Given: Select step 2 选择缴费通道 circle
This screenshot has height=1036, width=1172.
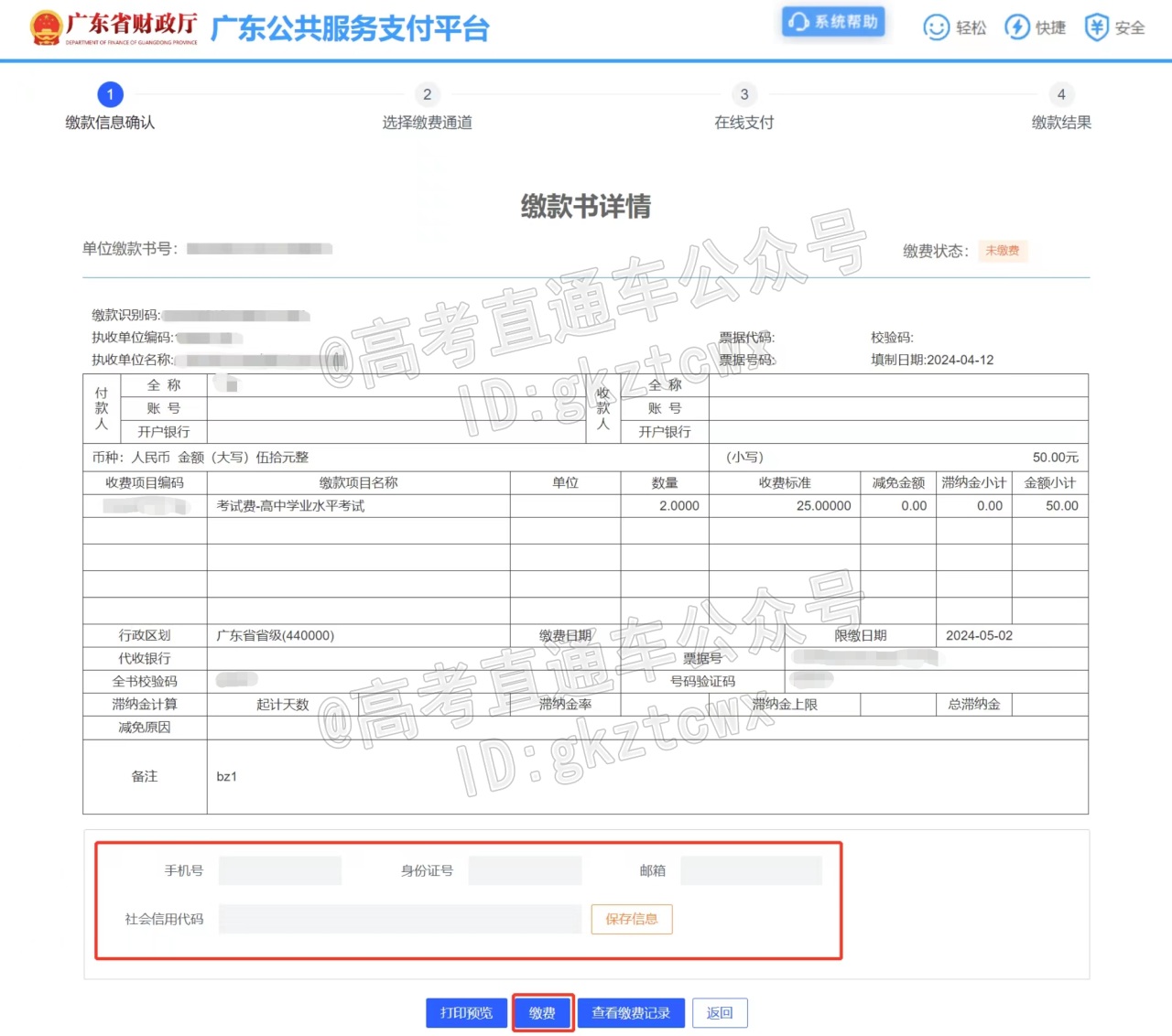Looking at the screenshot, I should (427, 94).
